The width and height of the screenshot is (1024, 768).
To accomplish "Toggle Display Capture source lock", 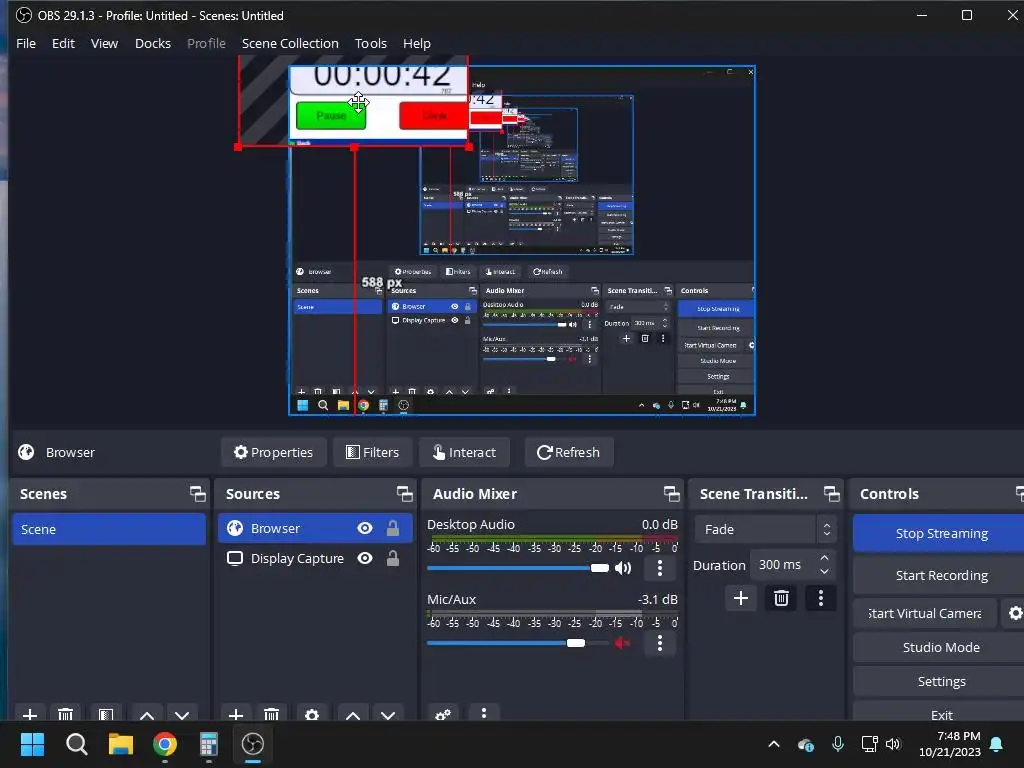I will point(392,558).
